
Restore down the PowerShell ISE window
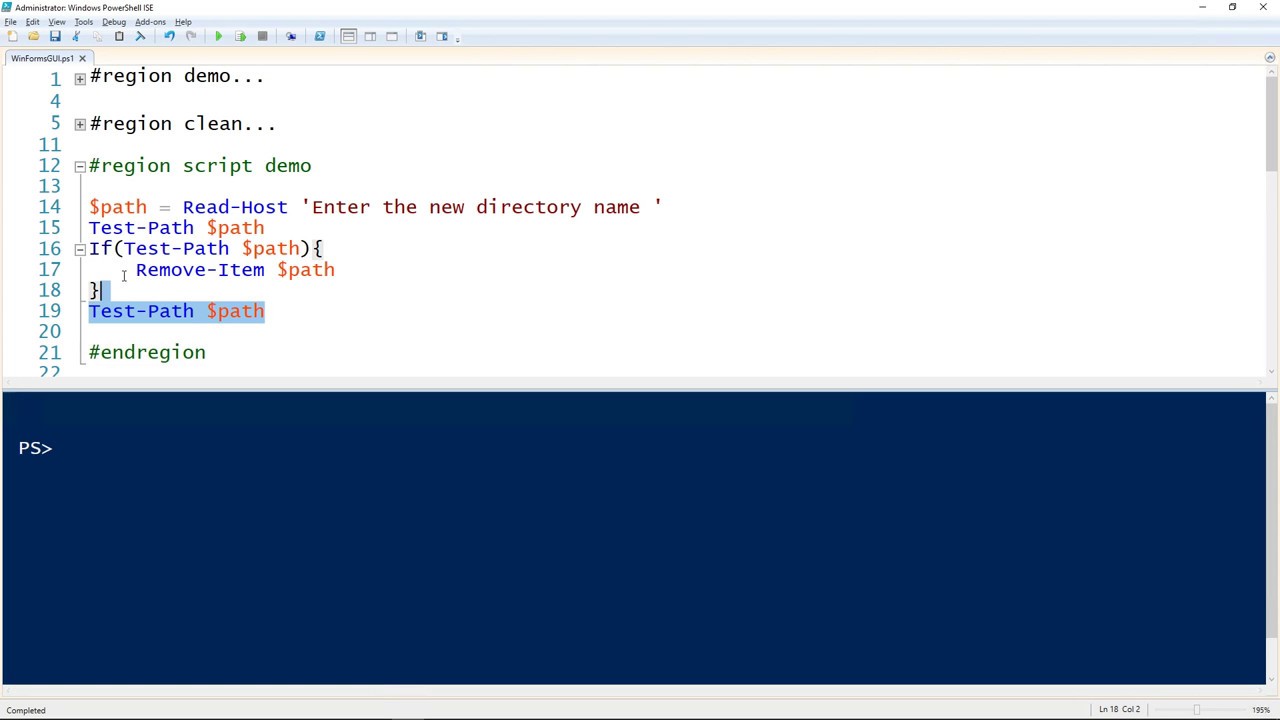pyautogui.click(x=1232, y=7)
